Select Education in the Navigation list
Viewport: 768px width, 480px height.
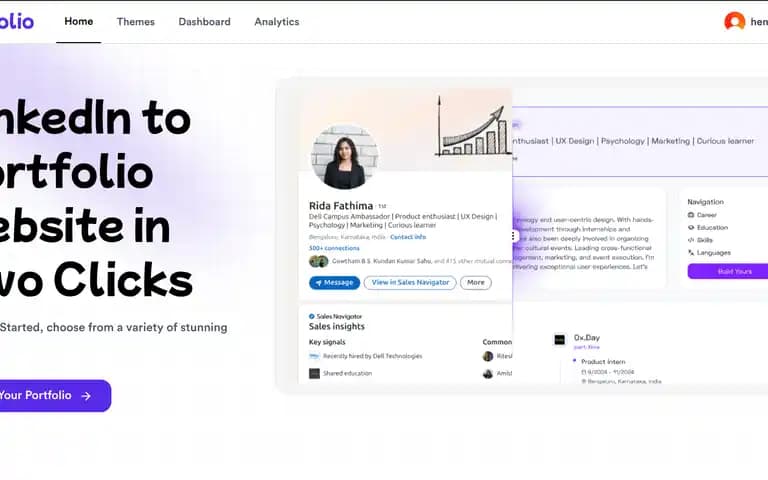click(712, 228)
